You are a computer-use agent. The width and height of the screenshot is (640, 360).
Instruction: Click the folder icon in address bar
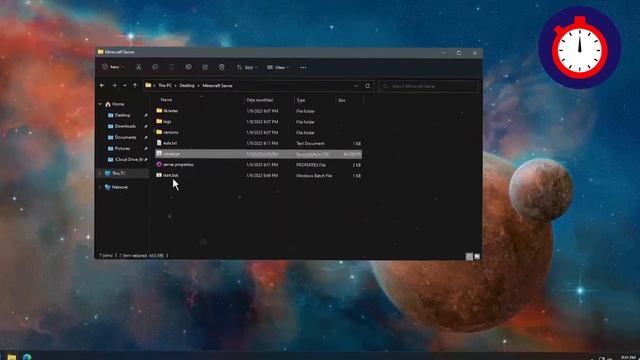[148, 85]
